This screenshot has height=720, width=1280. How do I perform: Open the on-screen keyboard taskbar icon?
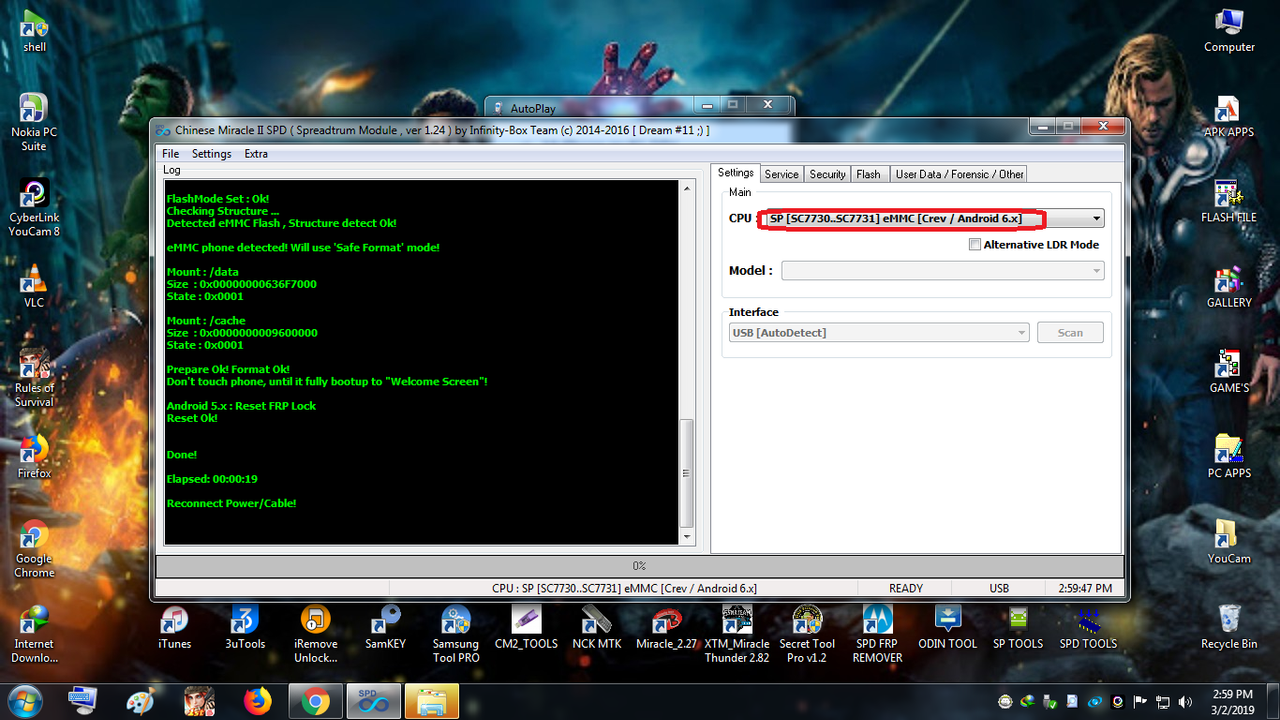coord(82,702)
